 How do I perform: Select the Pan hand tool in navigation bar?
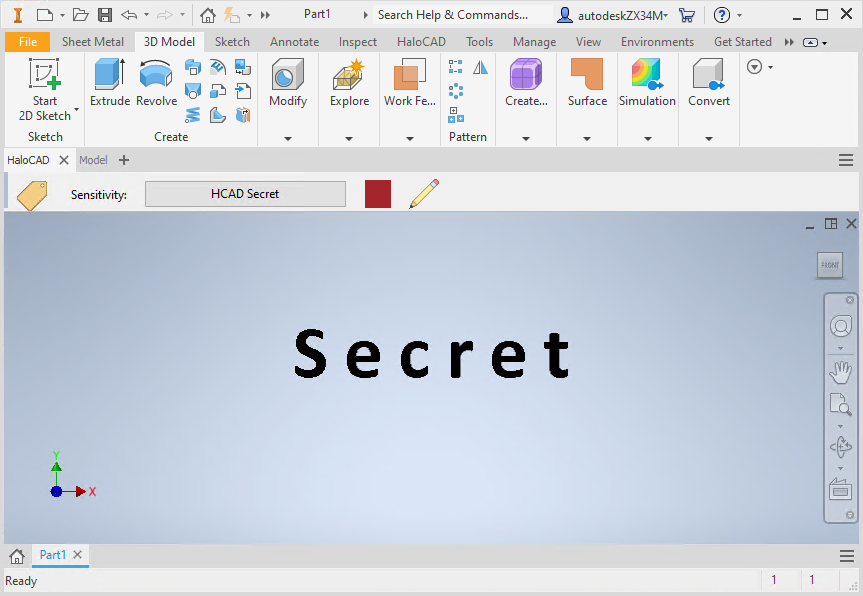840,372
